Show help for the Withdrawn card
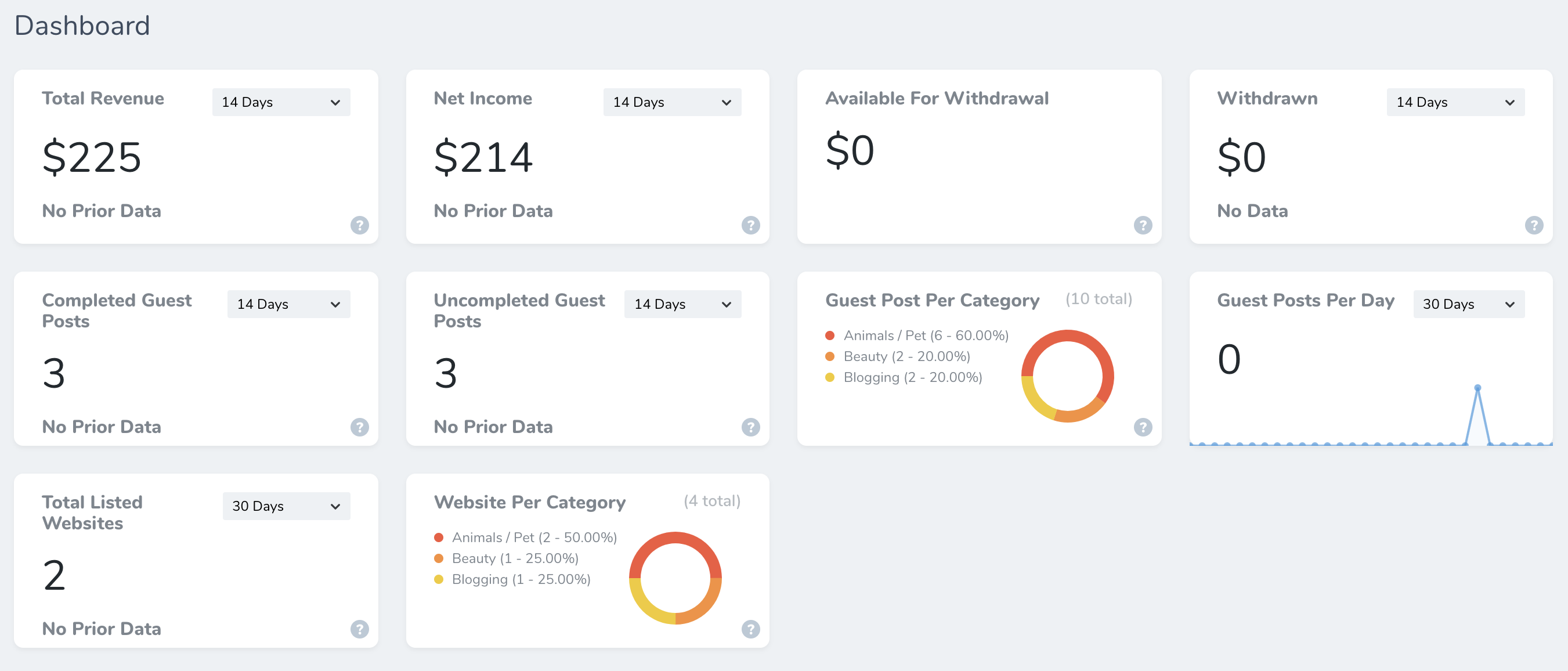 click(1533, 225)
